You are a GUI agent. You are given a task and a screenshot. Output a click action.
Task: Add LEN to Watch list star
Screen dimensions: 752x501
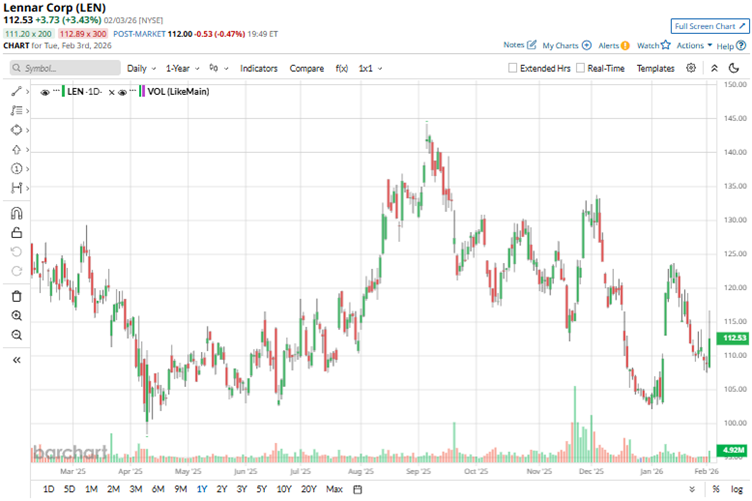[x=665, y=45]
